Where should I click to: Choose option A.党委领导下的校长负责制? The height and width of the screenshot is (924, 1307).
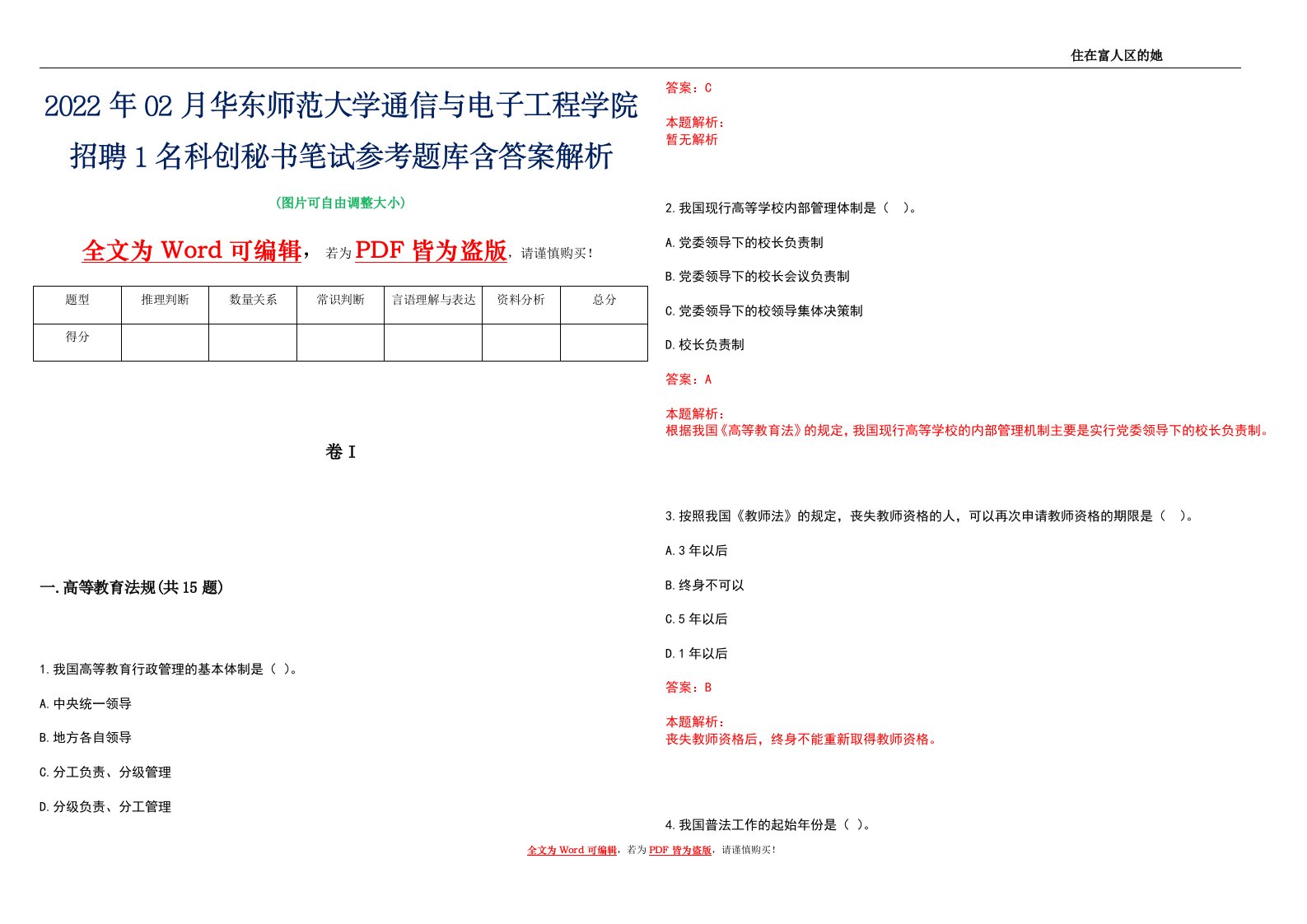coord(745,243)
